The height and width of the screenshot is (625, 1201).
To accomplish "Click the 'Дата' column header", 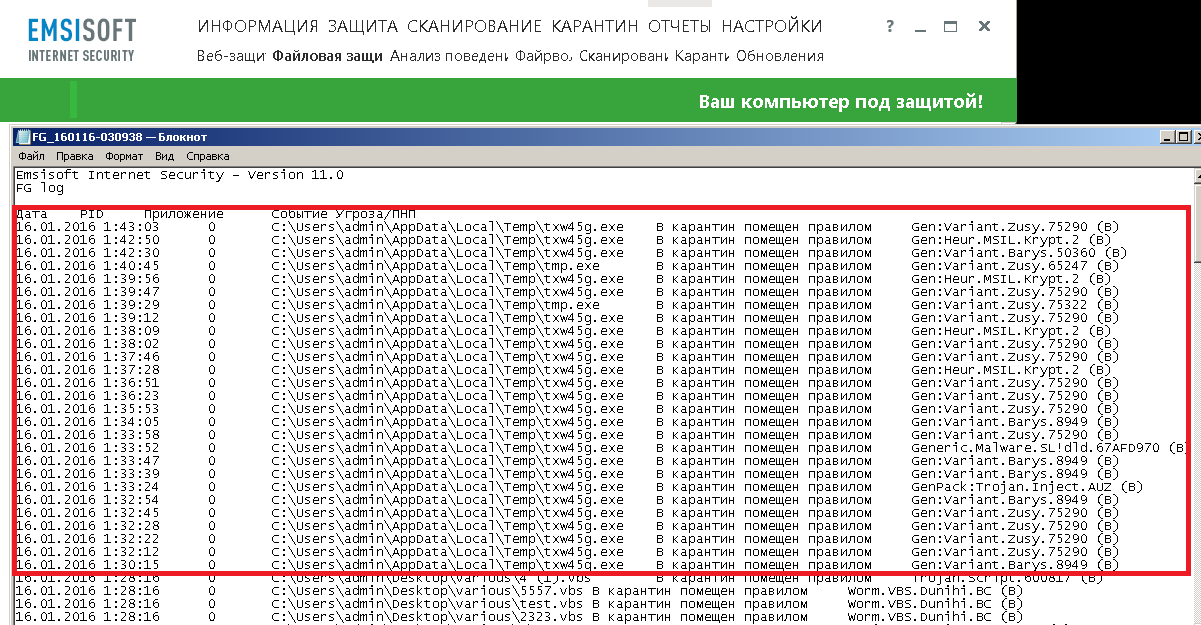I will 32,214.
